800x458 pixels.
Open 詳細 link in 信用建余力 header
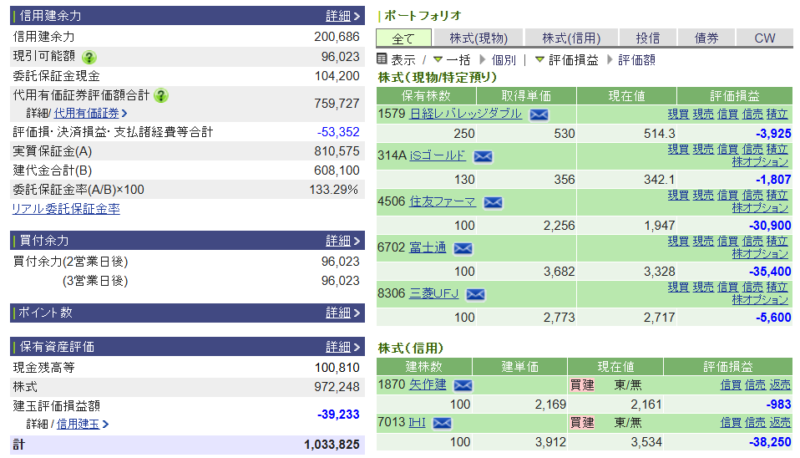[x=343, y=16]
